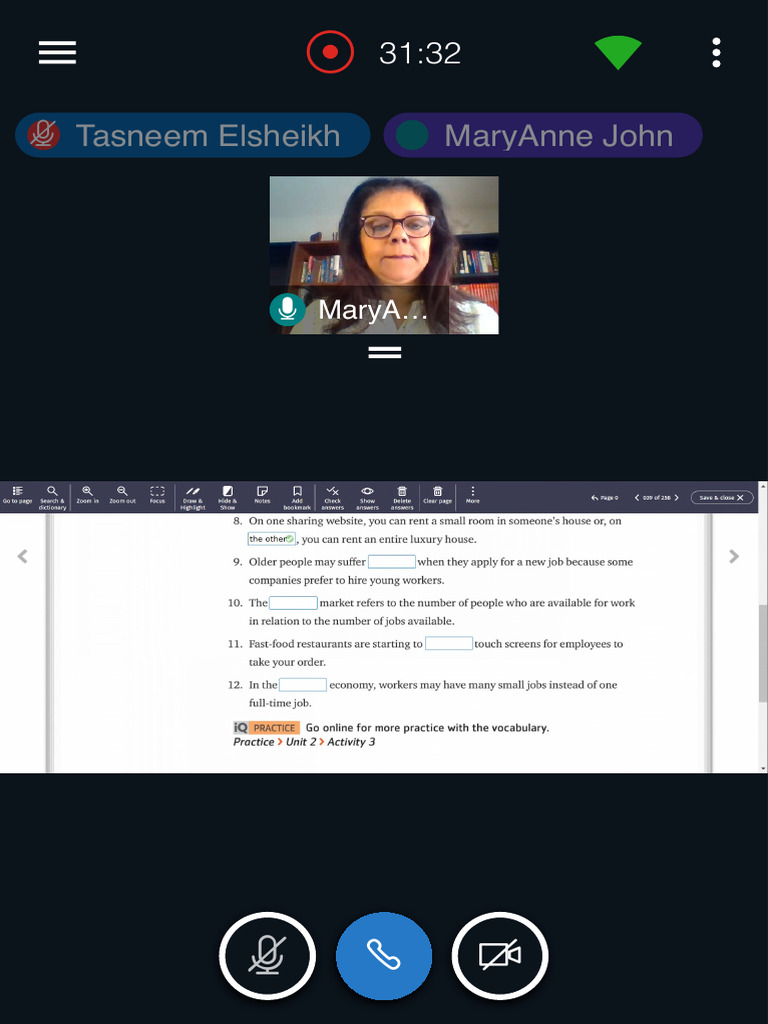Click Clear page trash icon
This screenshot has height=1024, width=768.
[x=438, y=495]
